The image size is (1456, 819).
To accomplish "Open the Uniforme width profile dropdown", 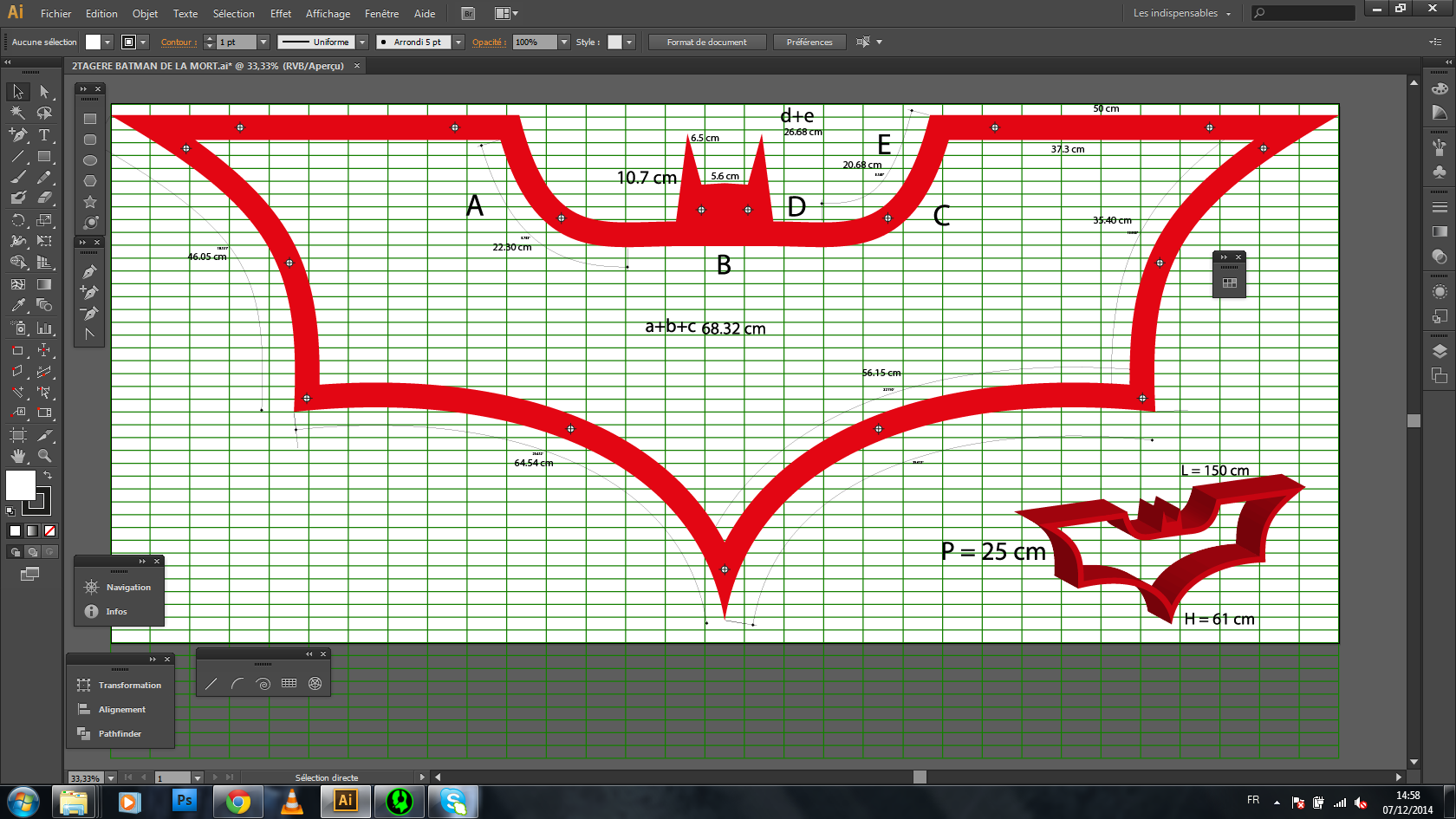I will 362,42.
